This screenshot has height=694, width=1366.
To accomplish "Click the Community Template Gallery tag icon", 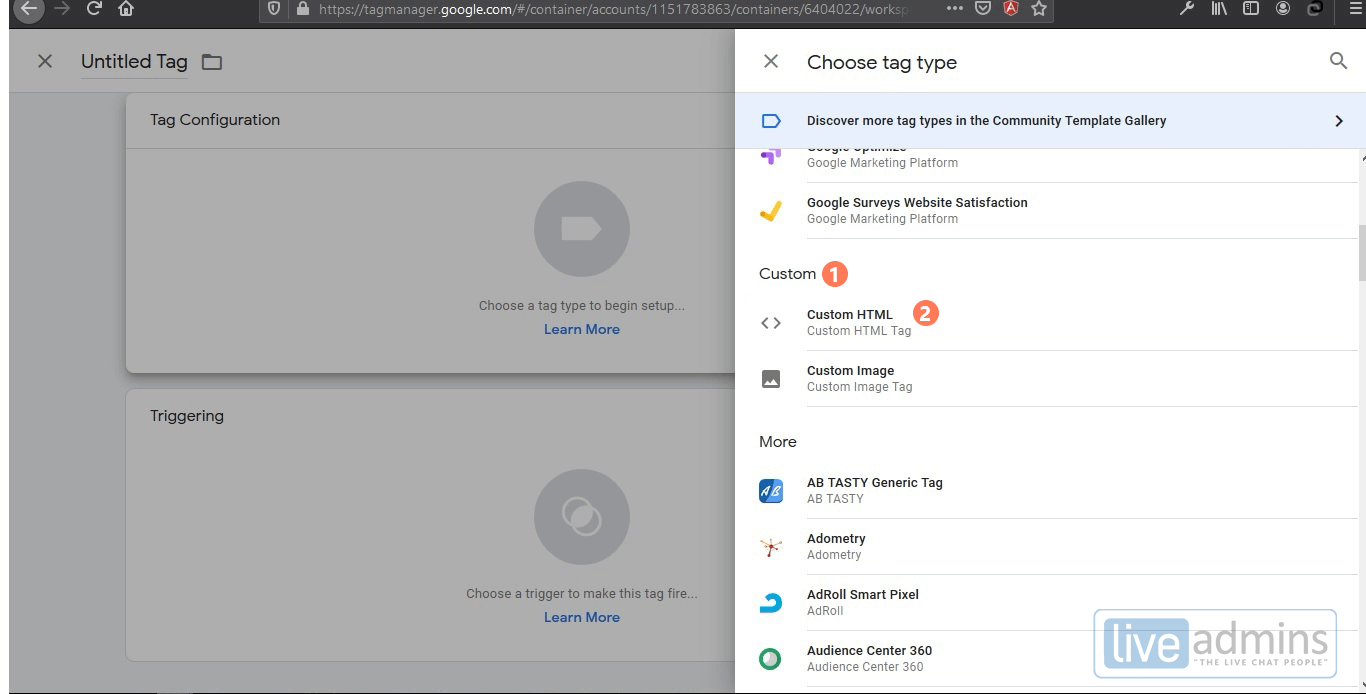I will point(771,121).
